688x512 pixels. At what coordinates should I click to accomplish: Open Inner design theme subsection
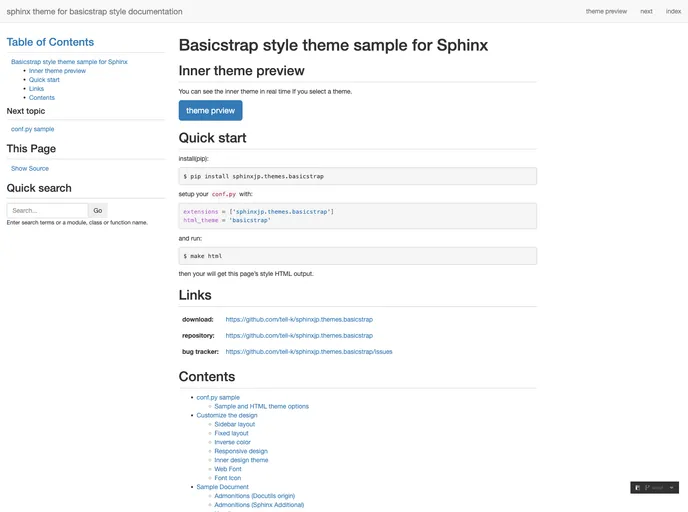click(241, 460)
